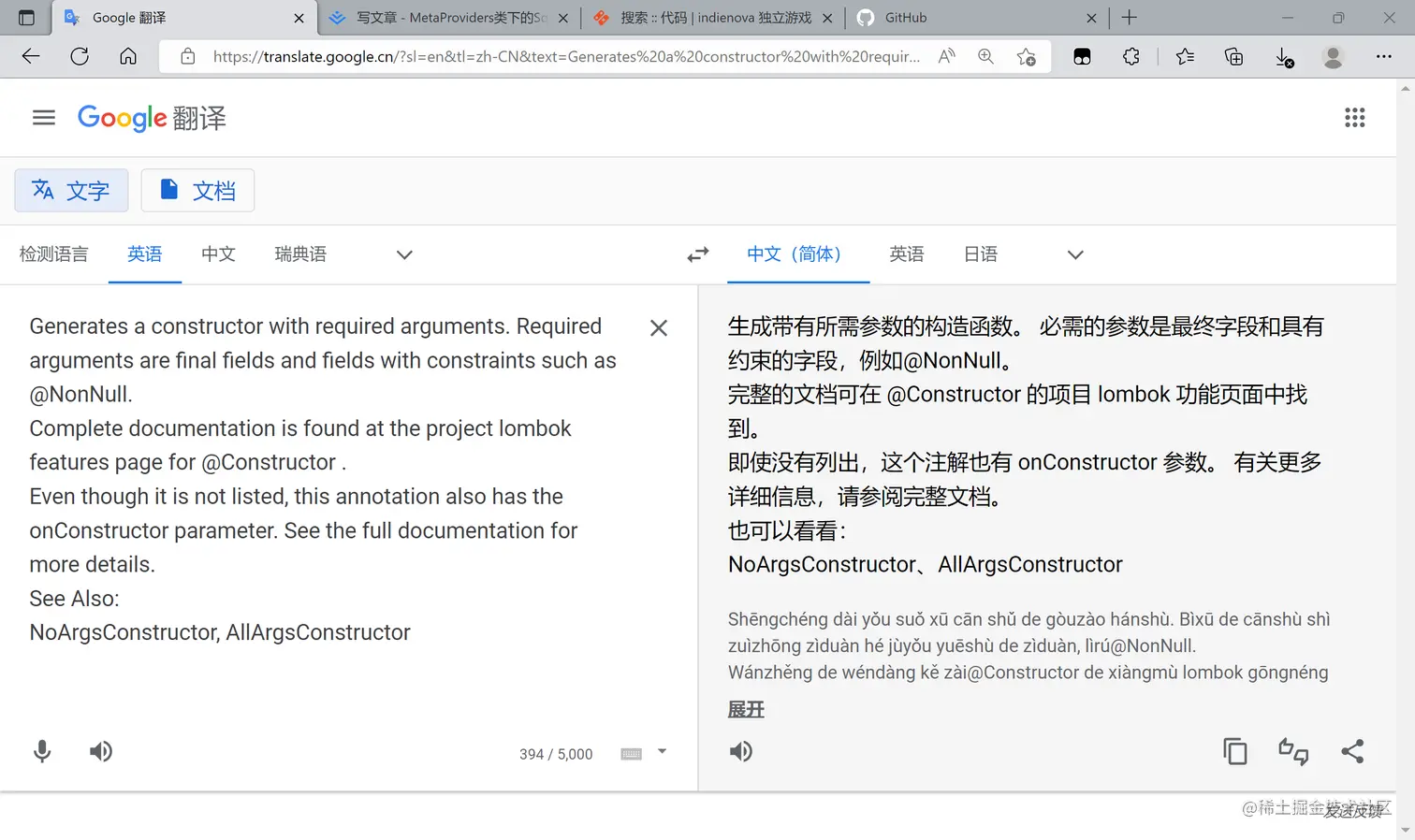Go back to the previous page
1415x840 pixels.
point(31,56)
